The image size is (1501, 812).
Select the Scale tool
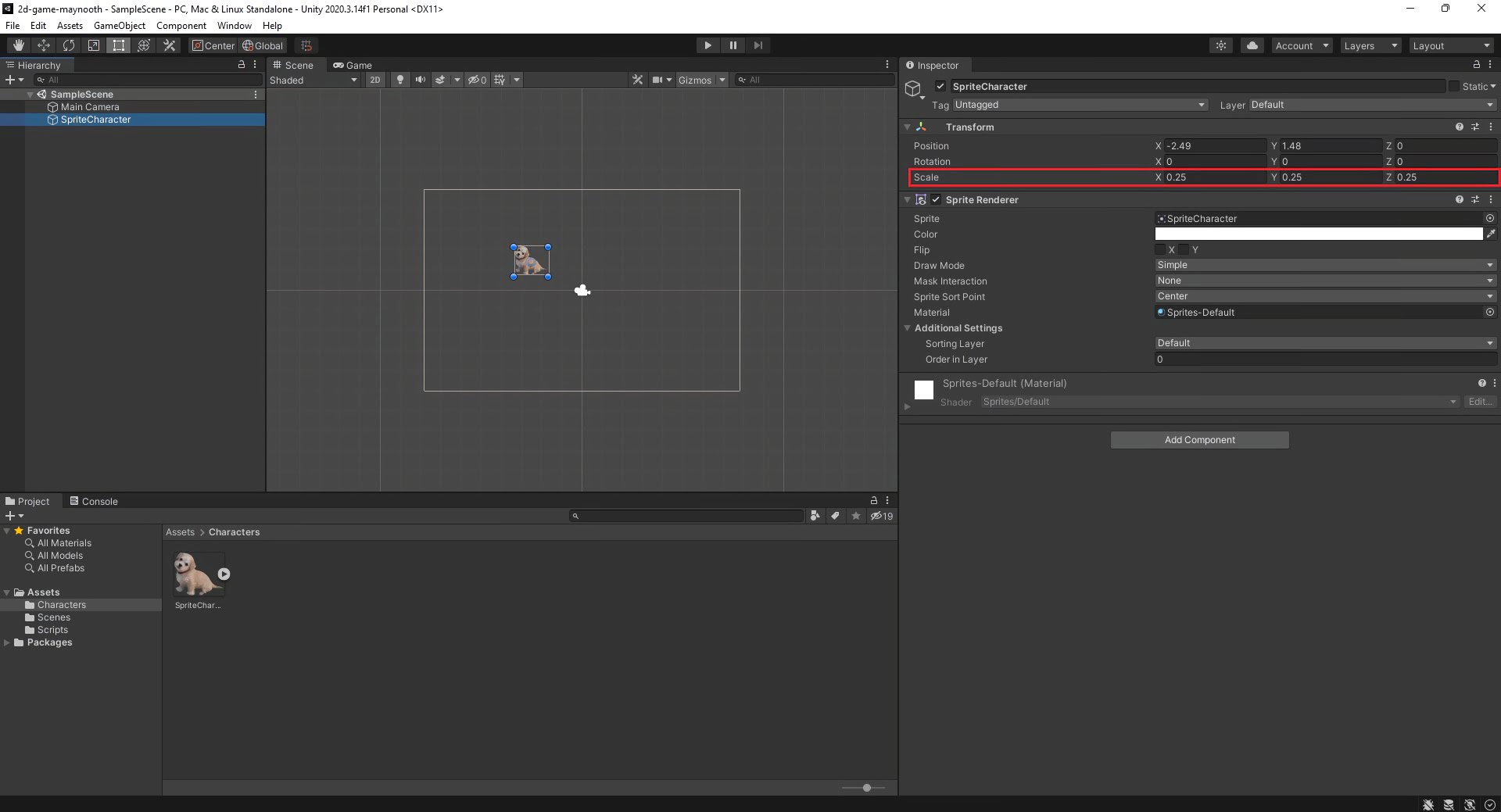coord(94,45)
